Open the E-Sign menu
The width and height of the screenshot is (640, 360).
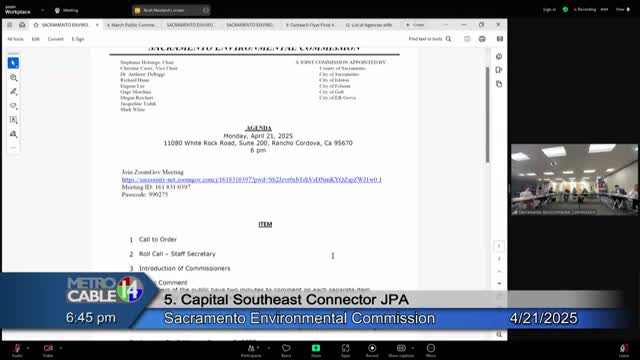(78, 39)
